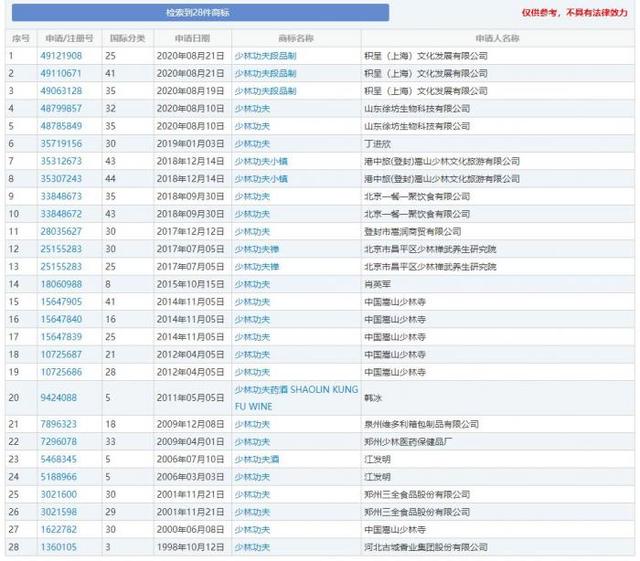
Task: Click application number 5188966
Action: [x=57, y=477]
